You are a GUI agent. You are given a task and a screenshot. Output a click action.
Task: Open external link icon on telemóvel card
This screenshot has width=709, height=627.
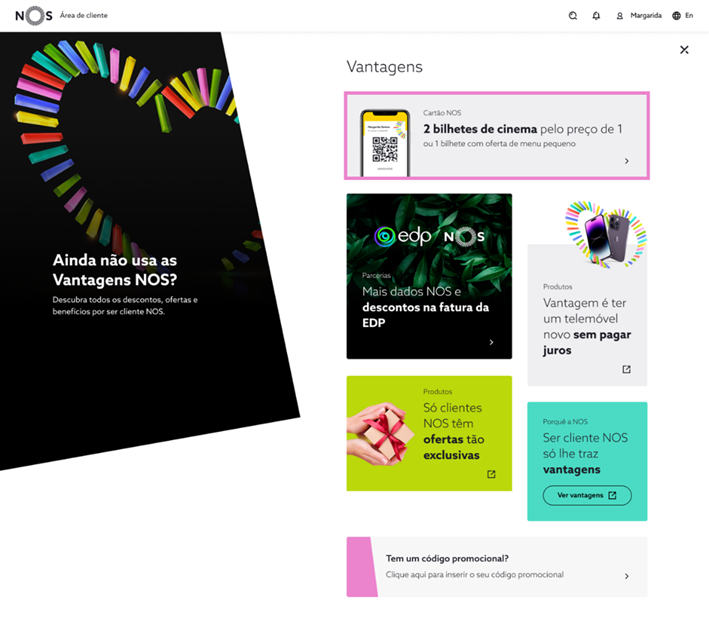point(626,369)
